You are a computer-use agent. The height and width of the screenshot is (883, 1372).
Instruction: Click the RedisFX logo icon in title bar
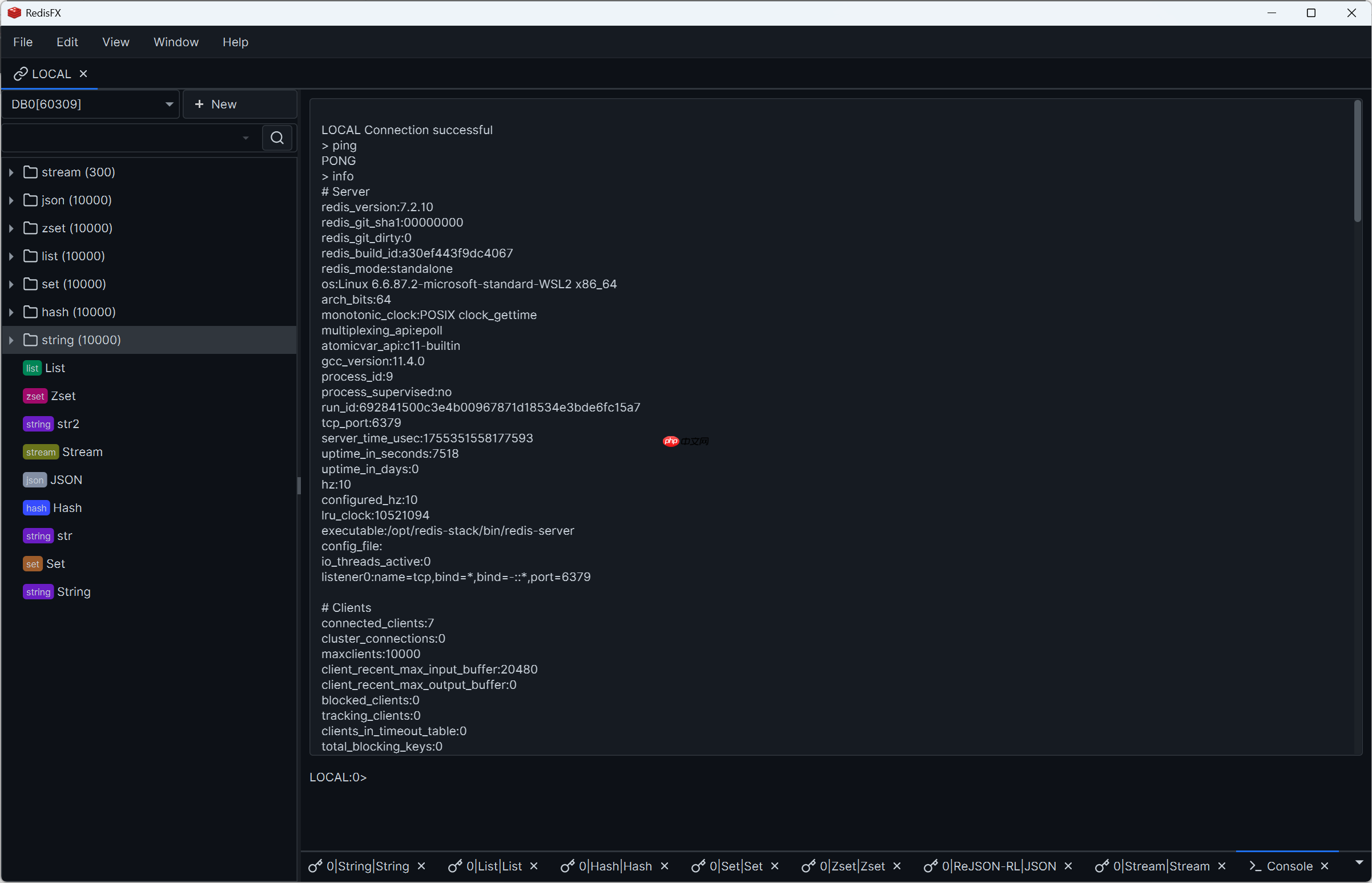pos(14,13)
